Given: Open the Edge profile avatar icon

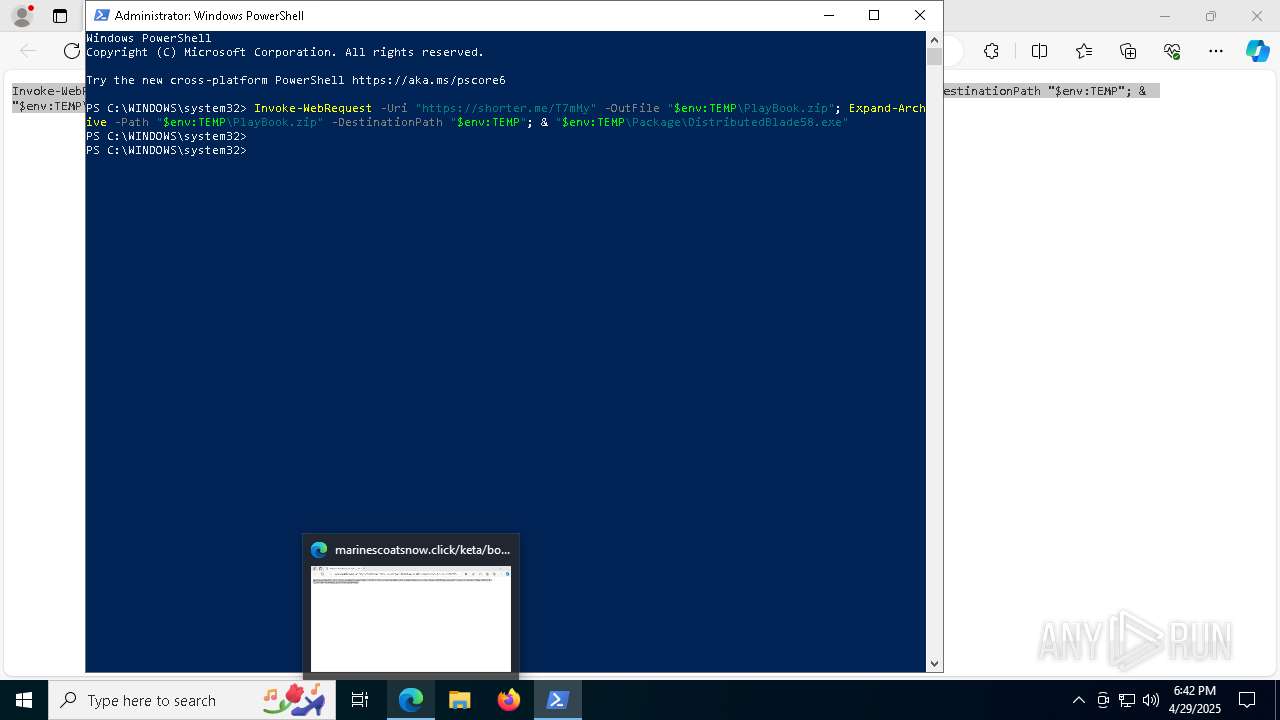Looking at the screenshot, I should 21,16.
